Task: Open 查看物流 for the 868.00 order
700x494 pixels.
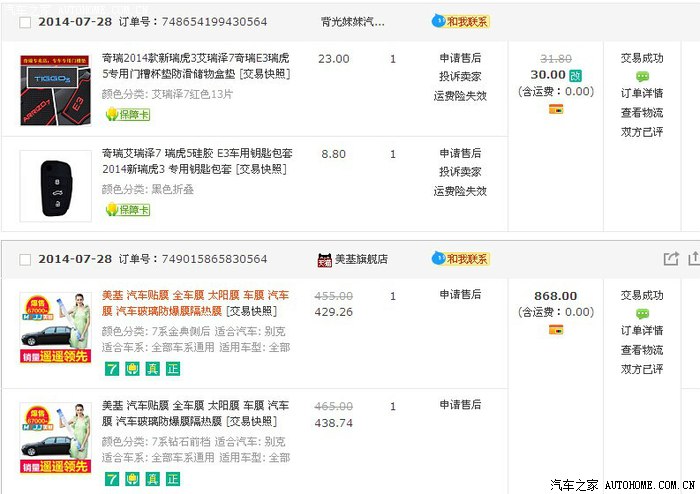Action: pyautogui.click(x=642, y=350)
